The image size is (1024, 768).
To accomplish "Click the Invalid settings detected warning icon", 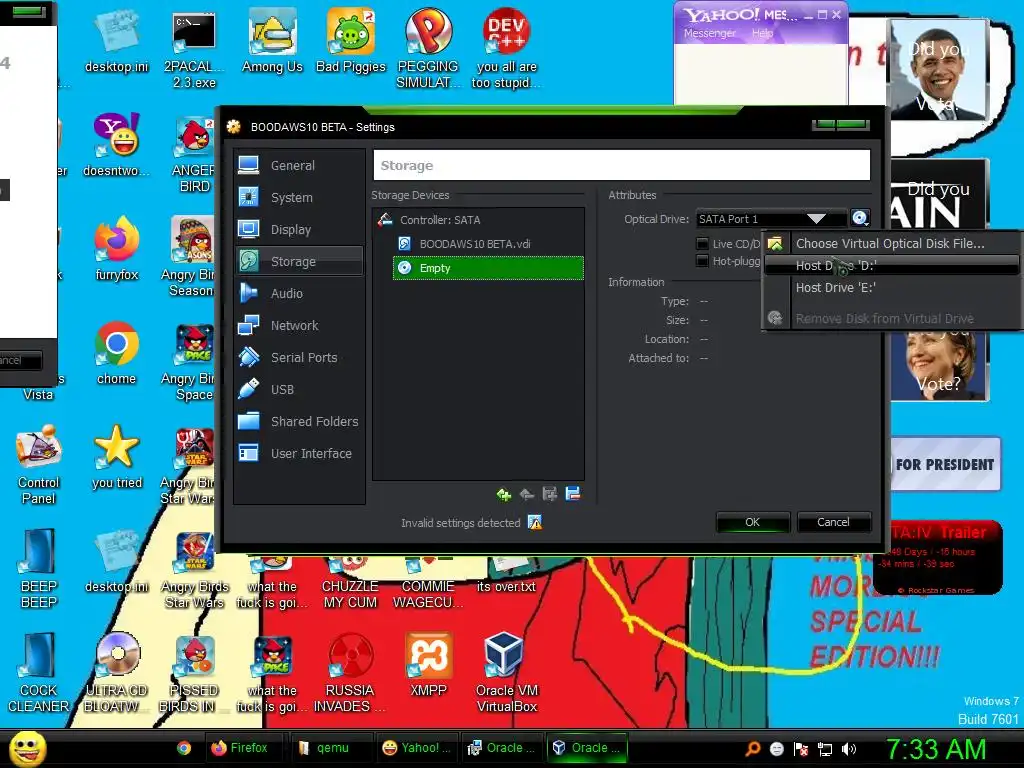I will pyautogui.click(x=535, y=522).
